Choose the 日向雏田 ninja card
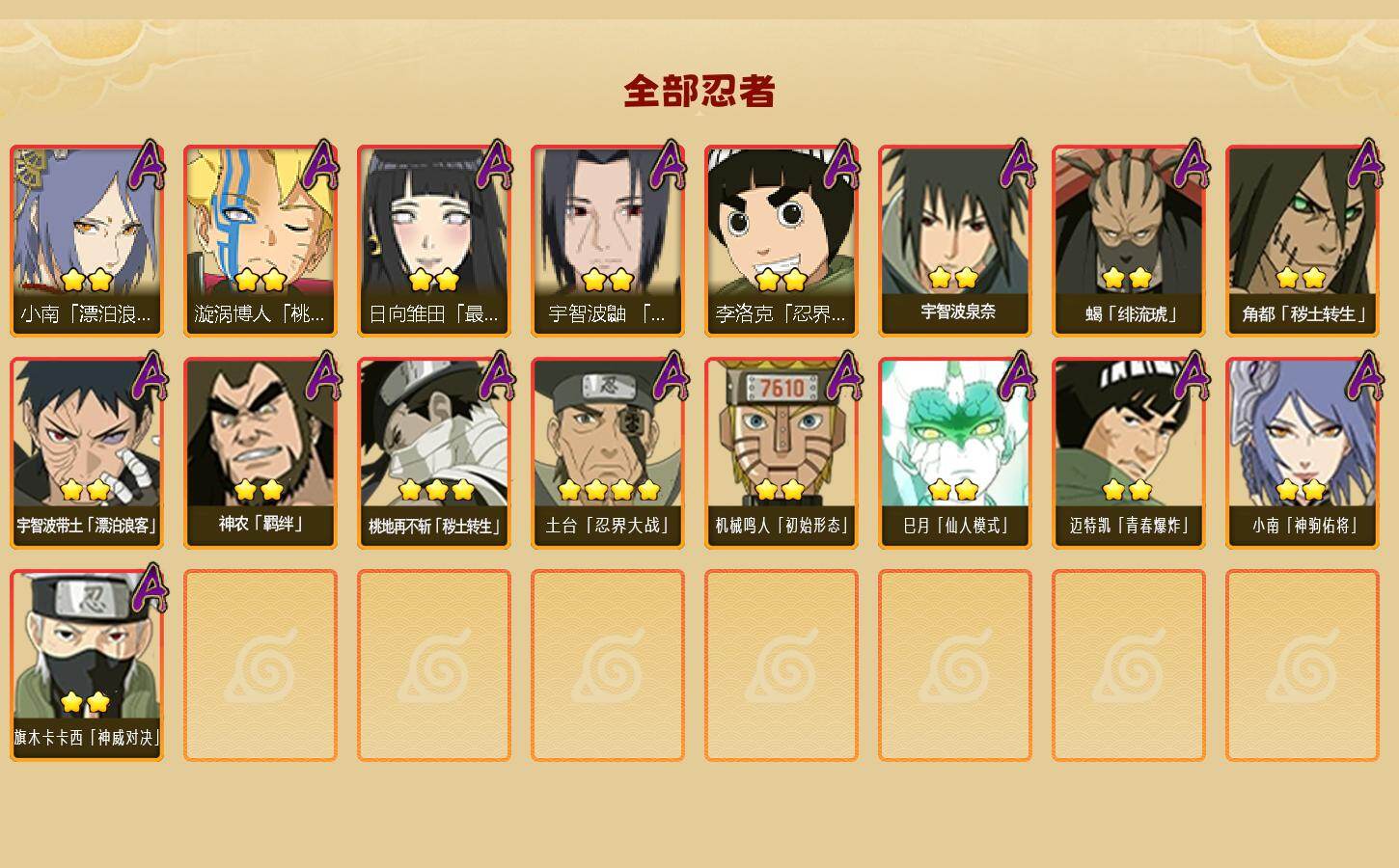This screenshot has height=868, width=1399. point(434,241)
